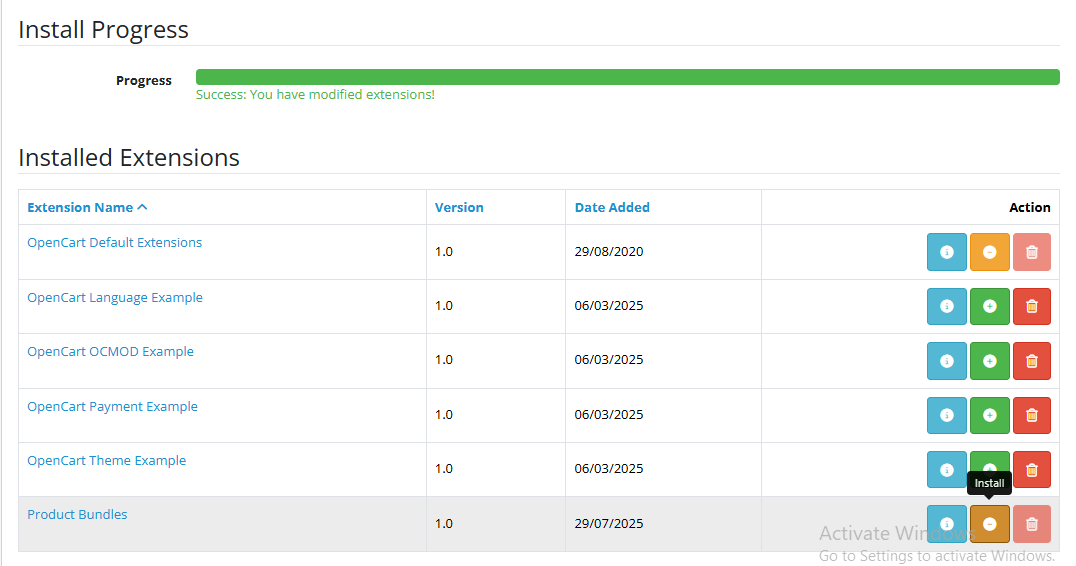View info for OpenCart Default Extensions

pos(947,252)
